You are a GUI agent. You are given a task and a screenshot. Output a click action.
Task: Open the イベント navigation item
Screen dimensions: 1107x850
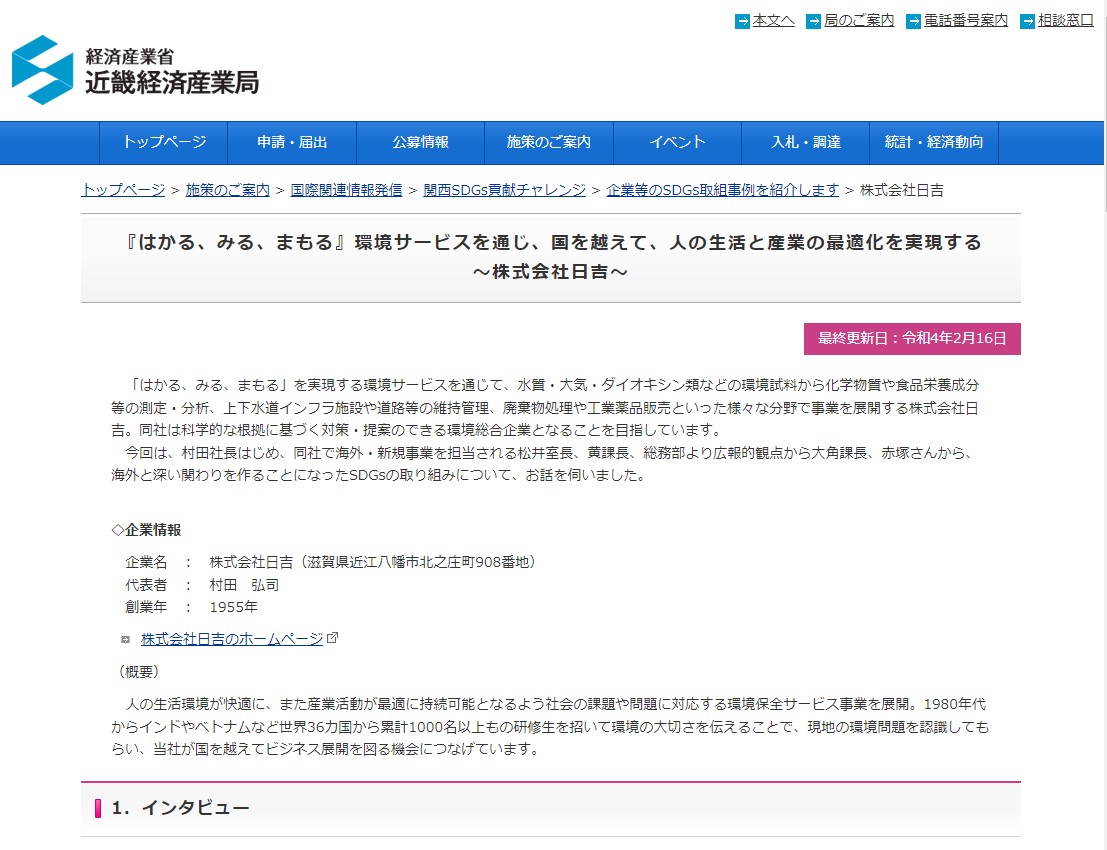677,143
